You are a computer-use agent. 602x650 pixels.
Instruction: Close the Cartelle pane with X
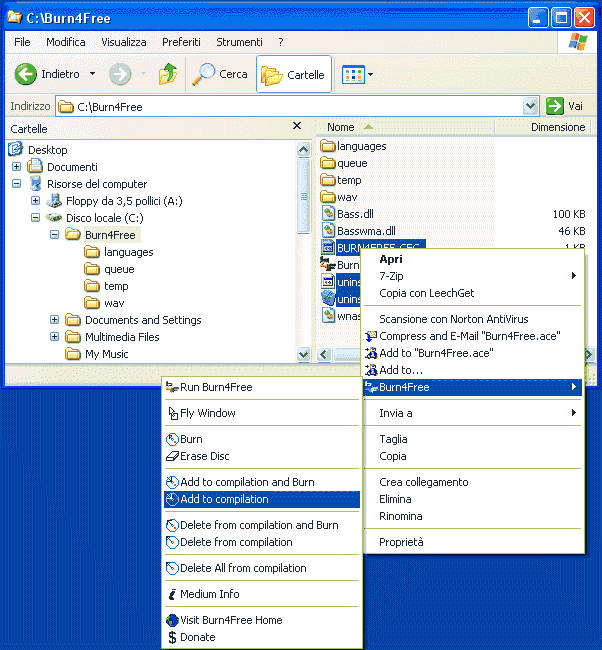click(x=297, y=126)
